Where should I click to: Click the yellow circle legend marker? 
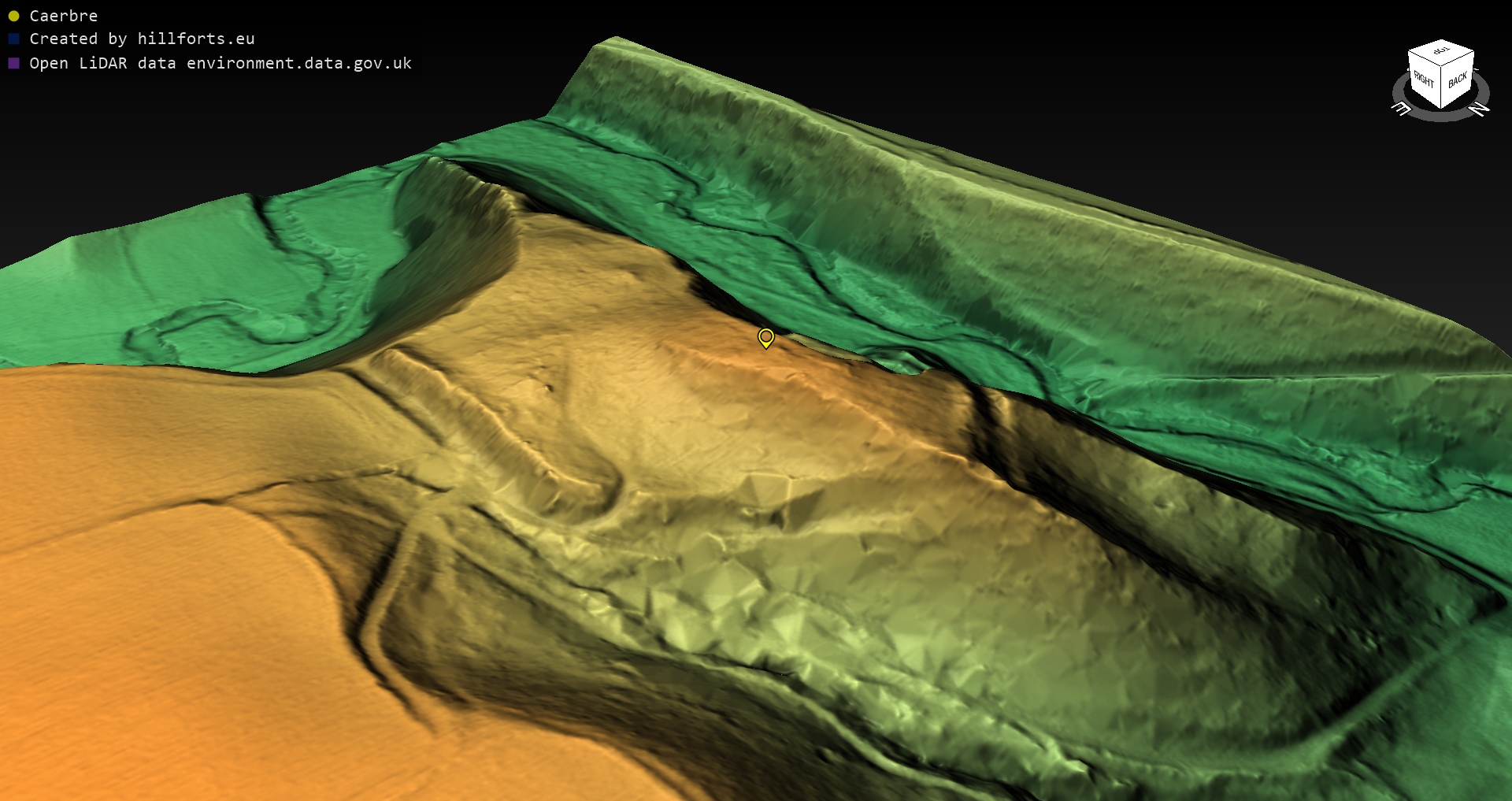(x=13, y=16)
